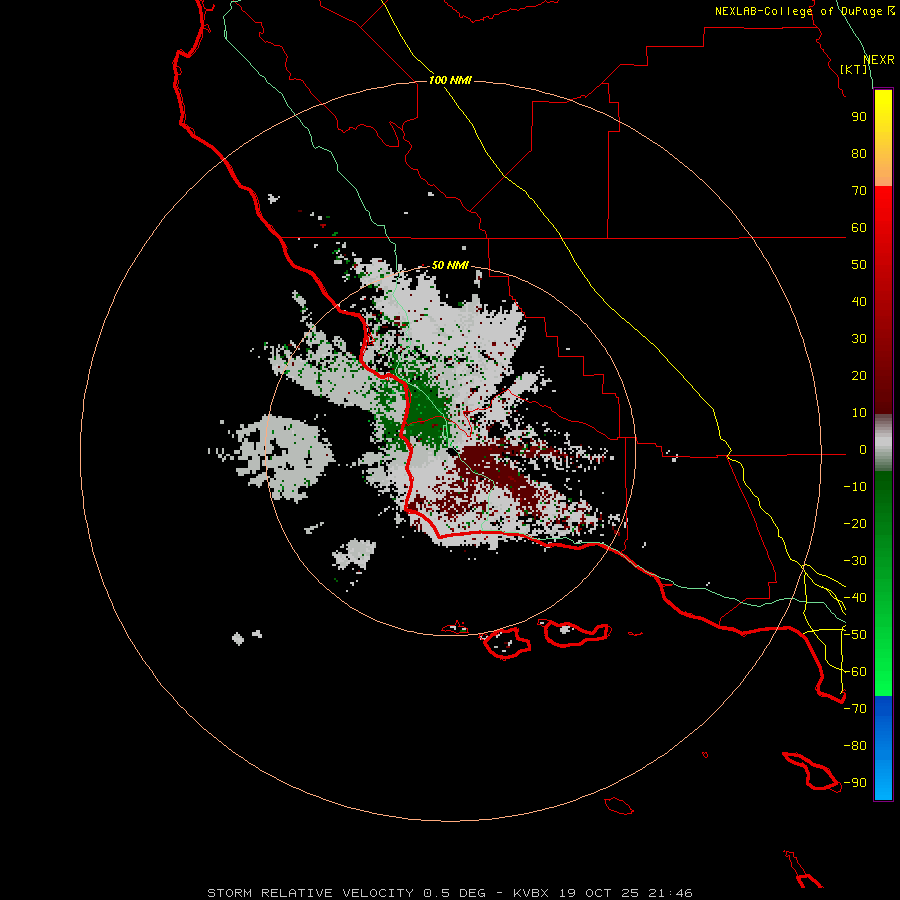Pick the yellow top segment of color bar
This screenshot has width=900, height=900.
click(883, 138)
